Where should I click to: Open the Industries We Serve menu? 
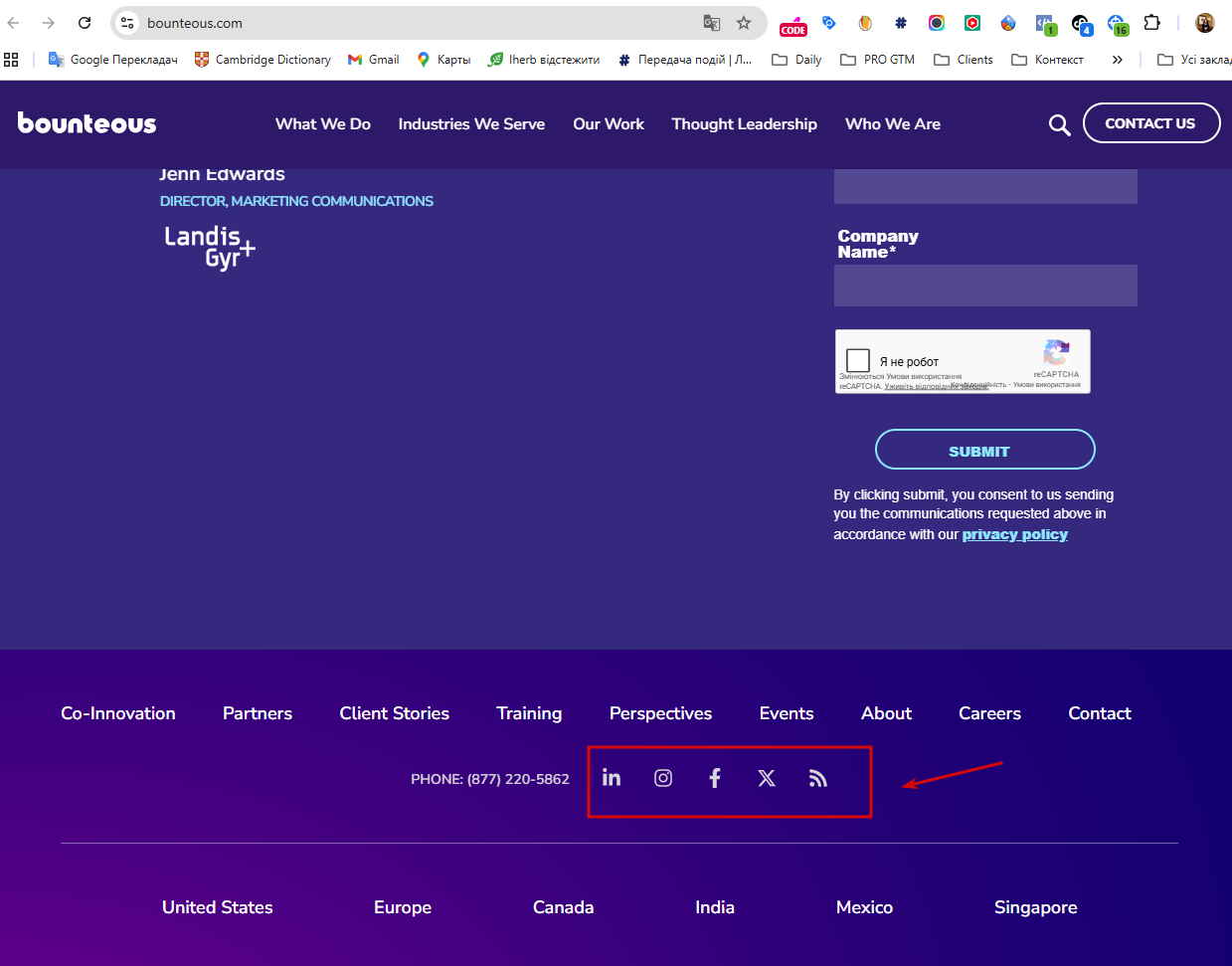pos(471,124)
